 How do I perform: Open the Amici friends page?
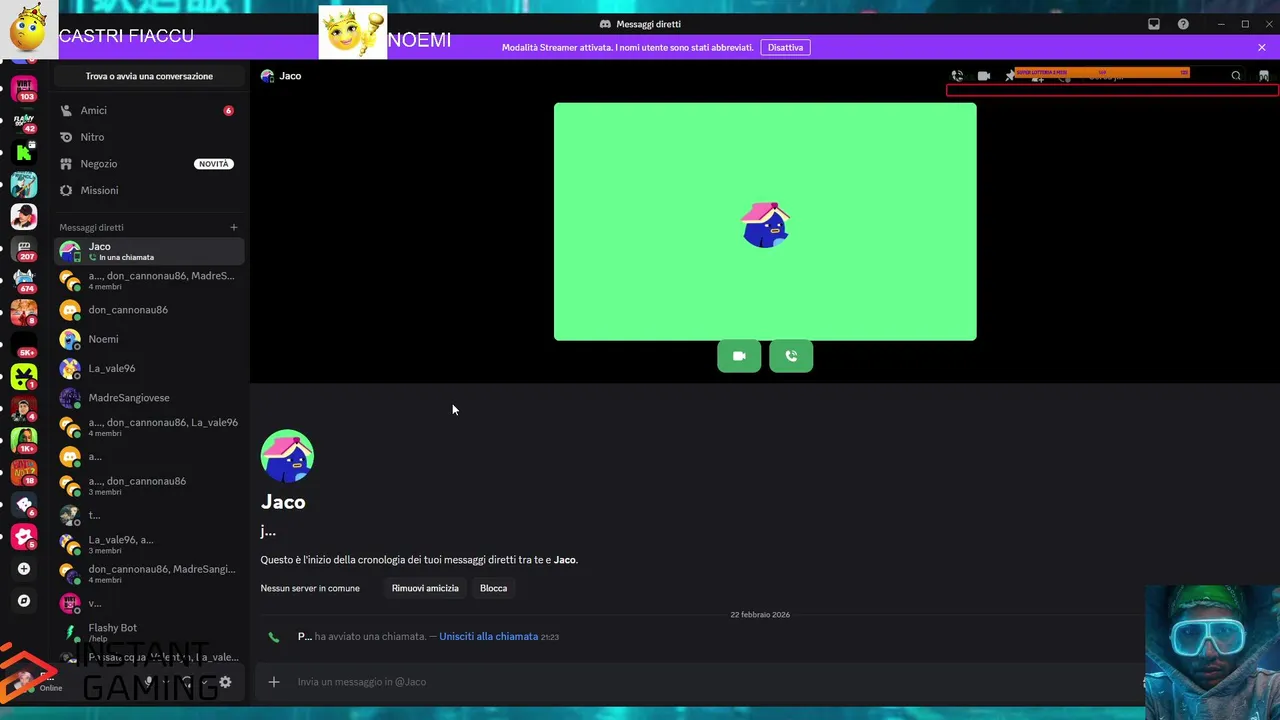(x=148, y=110)
